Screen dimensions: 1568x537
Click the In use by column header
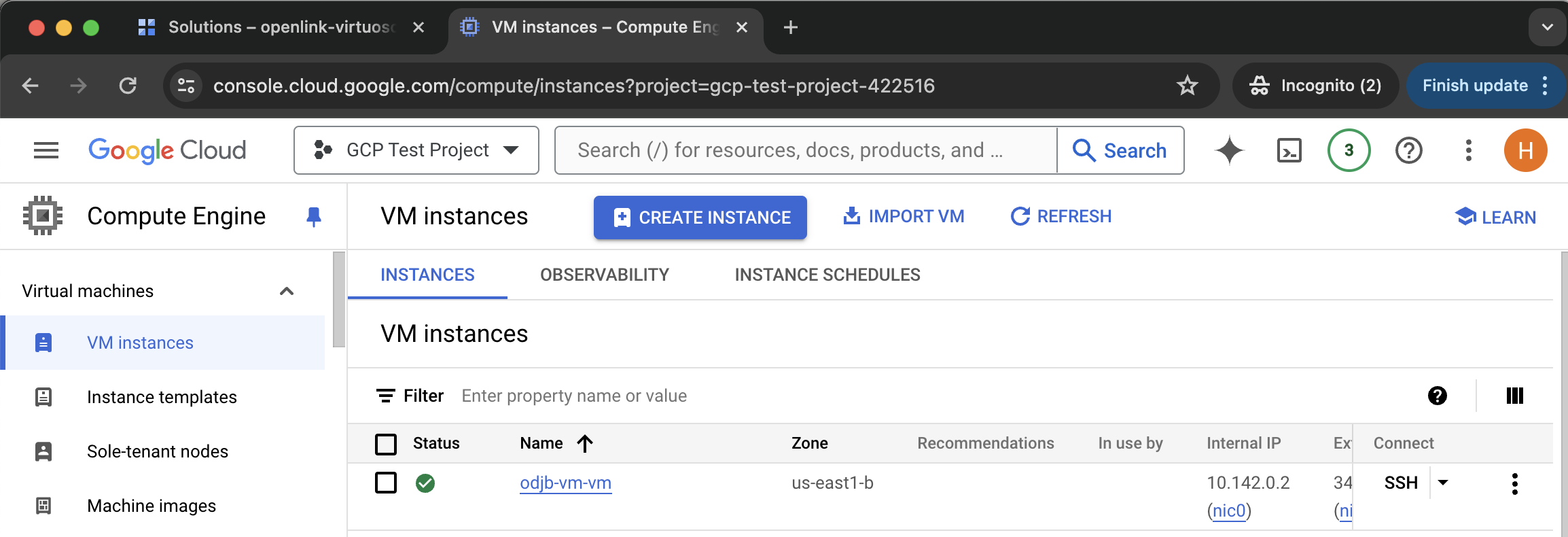click(x=1130, y=443)
